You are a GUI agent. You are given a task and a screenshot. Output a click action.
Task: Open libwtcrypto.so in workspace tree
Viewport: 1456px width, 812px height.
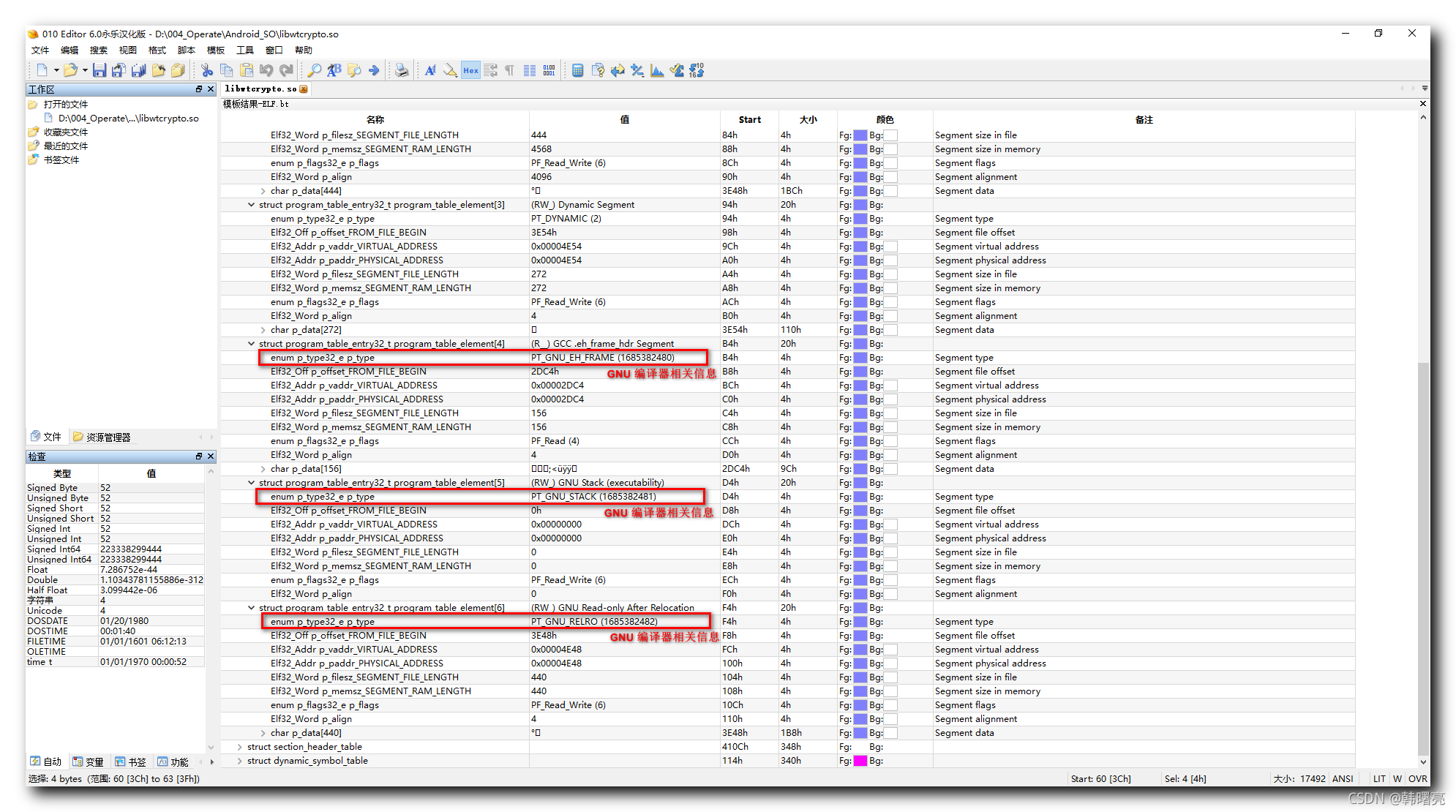[x=128, y=119]
